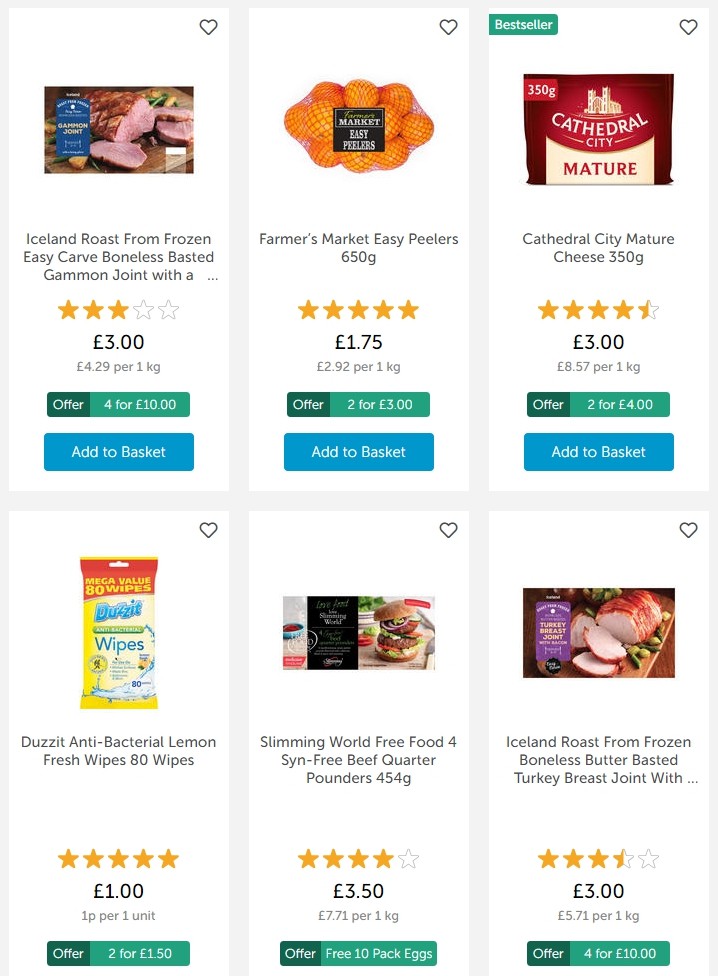718x976 pixels.
Task: Open Duzzit Wipes product thumbnail
Action: pos(119,633)
